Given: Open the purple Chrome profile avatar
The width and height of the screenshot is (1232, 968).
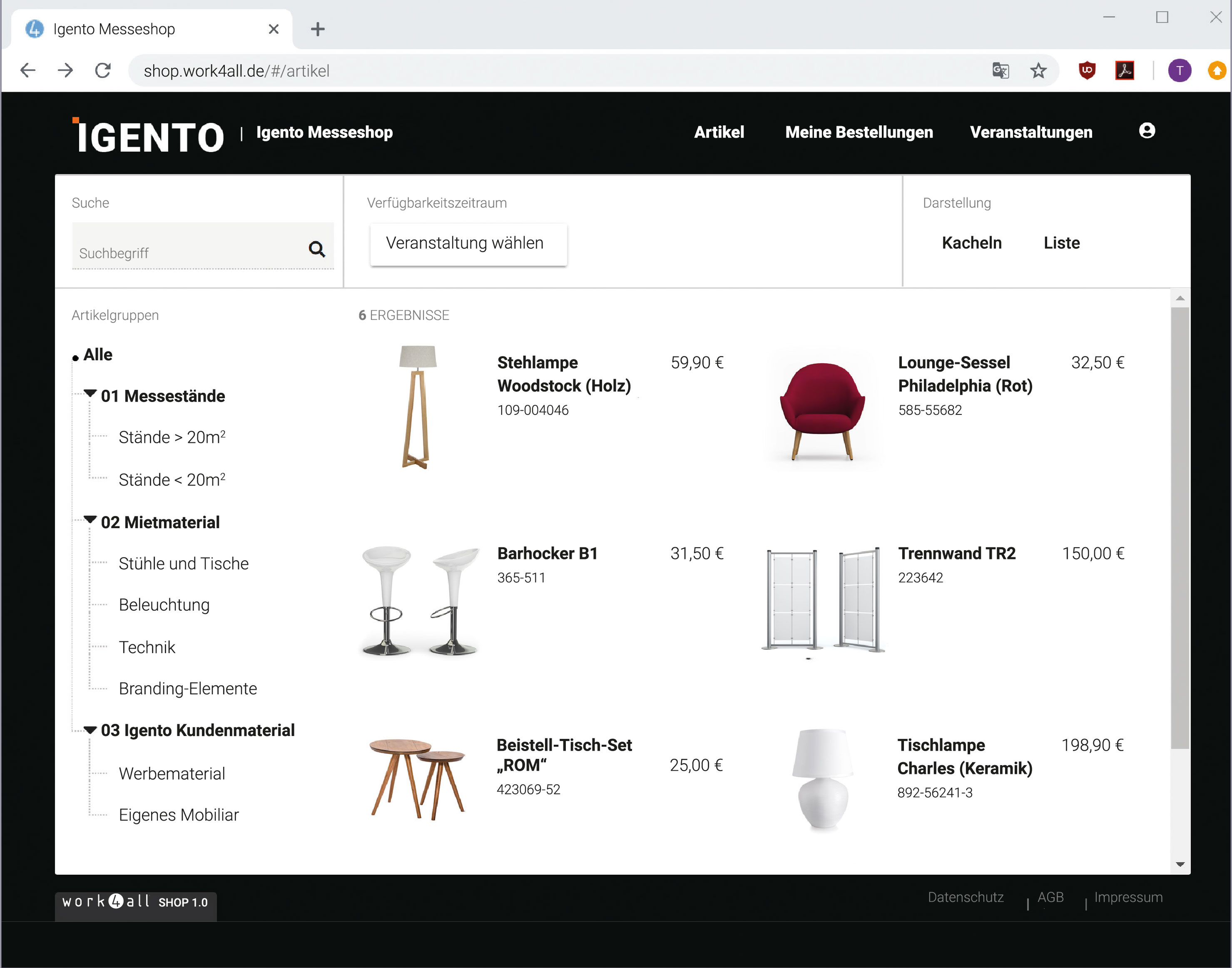Looking at the screenshot, I should point(1179,71).
